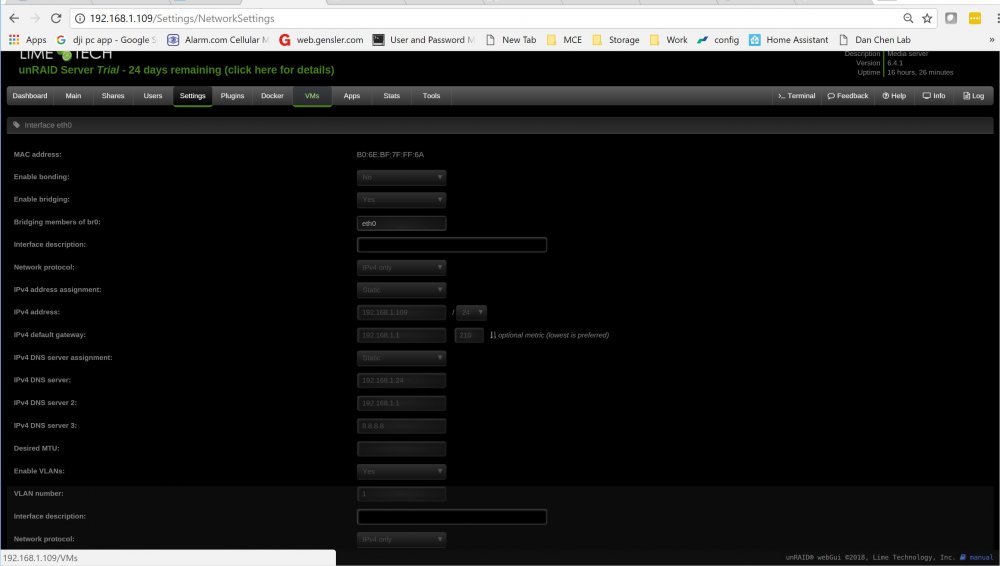Switch to the Docker tab
The image size is (1000, 566).
click(272, 96)
